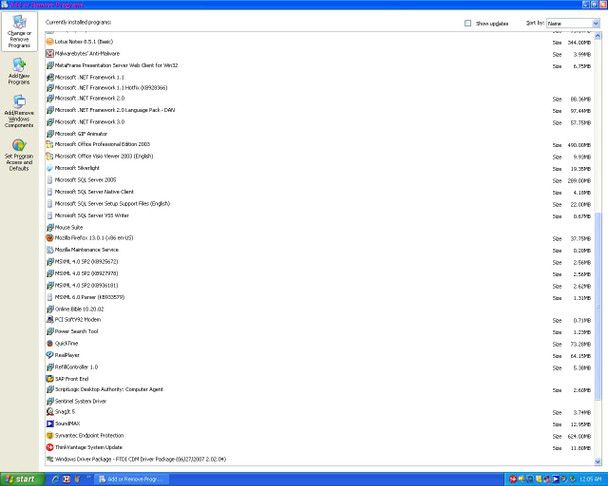Select the Symantec Endpoint Protection icon
The image size is (608, 486).
(x=50, y=436)
